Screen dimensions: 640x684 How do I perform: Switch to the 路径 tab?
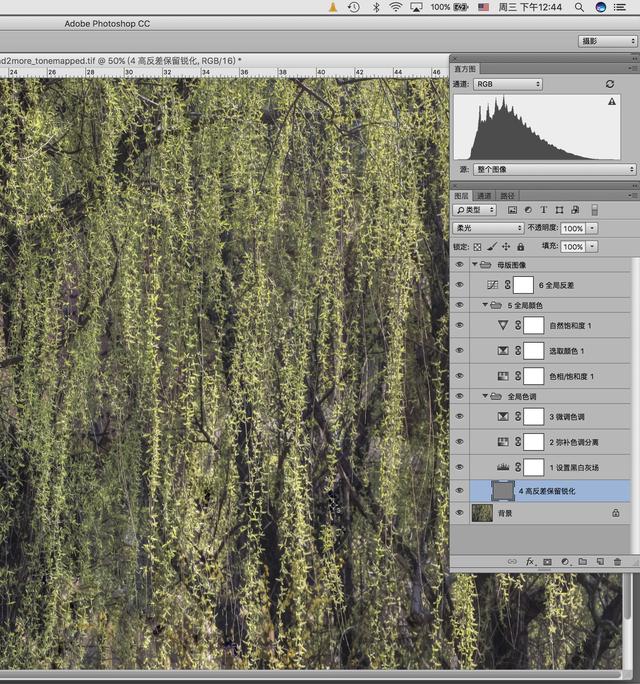tap(508, 196)
